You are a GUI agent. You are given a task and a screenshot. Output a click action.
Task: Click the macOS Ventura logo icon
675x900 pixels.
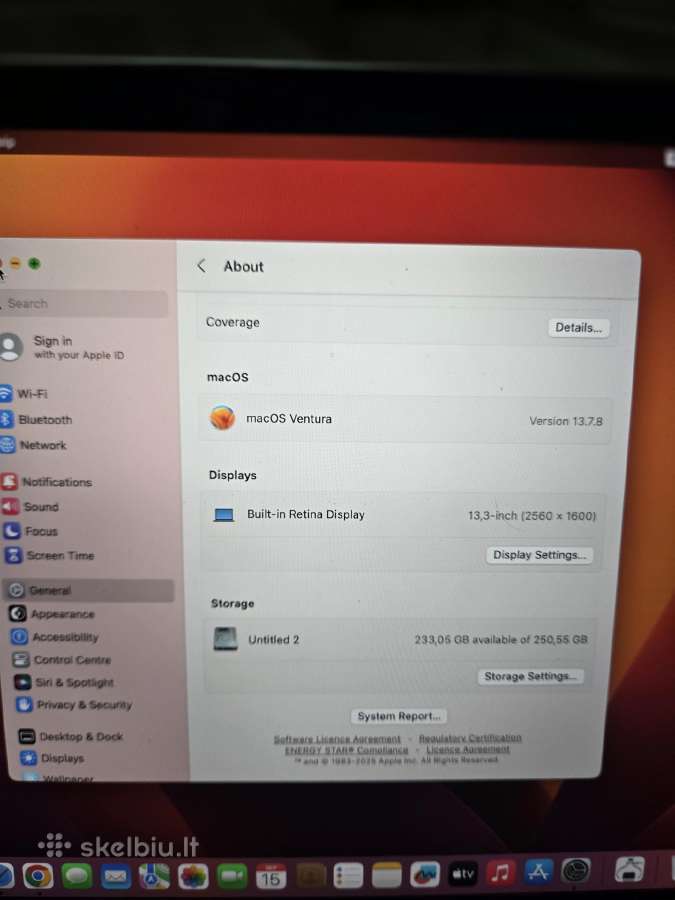click(x=222, y=418)
